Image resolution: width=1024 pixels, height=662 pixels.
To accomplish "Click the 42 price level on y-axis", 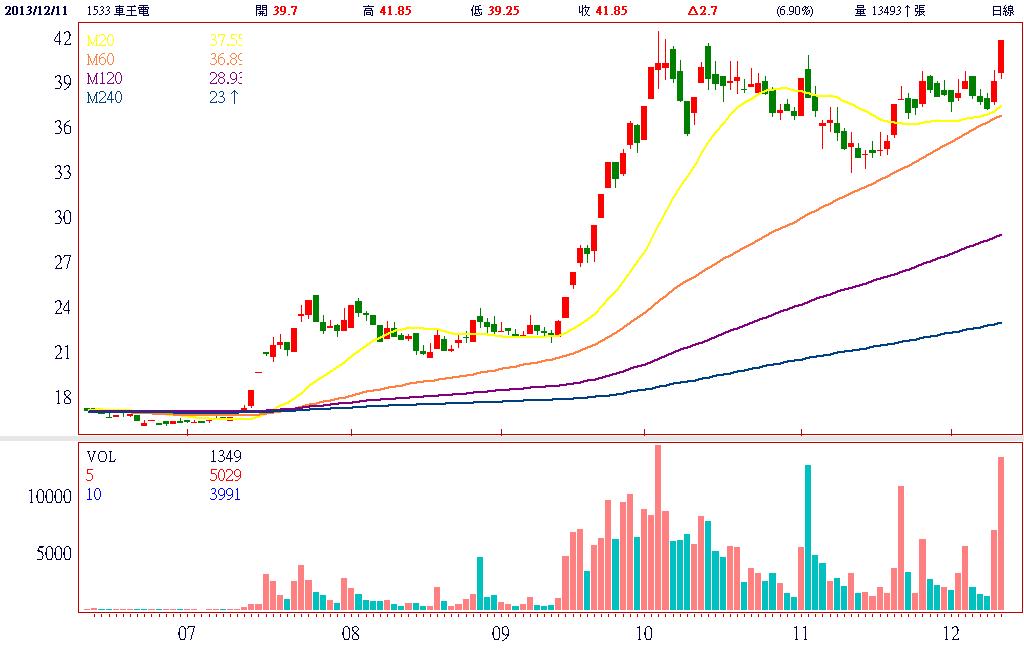I will point(62,39).
